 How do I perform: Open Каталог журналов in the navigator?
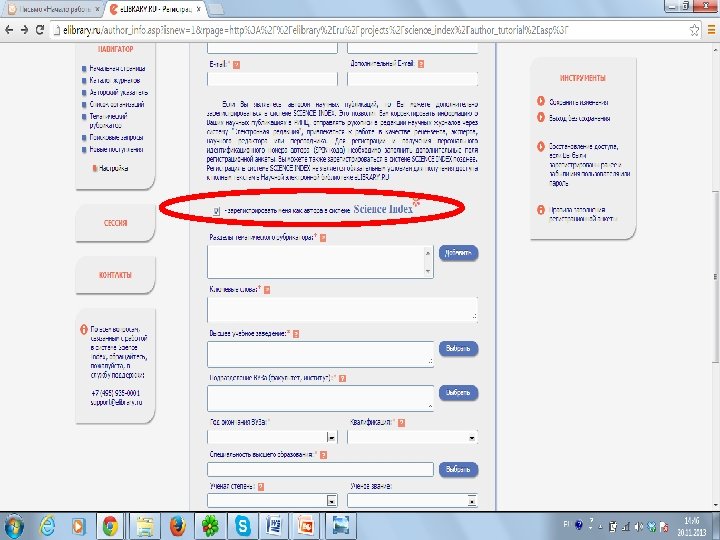(x=115, y=80)
